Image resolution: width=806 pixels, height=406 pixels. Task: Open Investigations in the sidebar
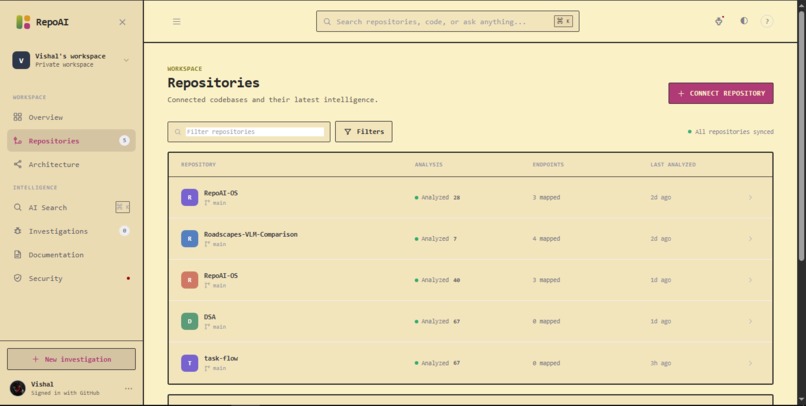click(71, 231)
